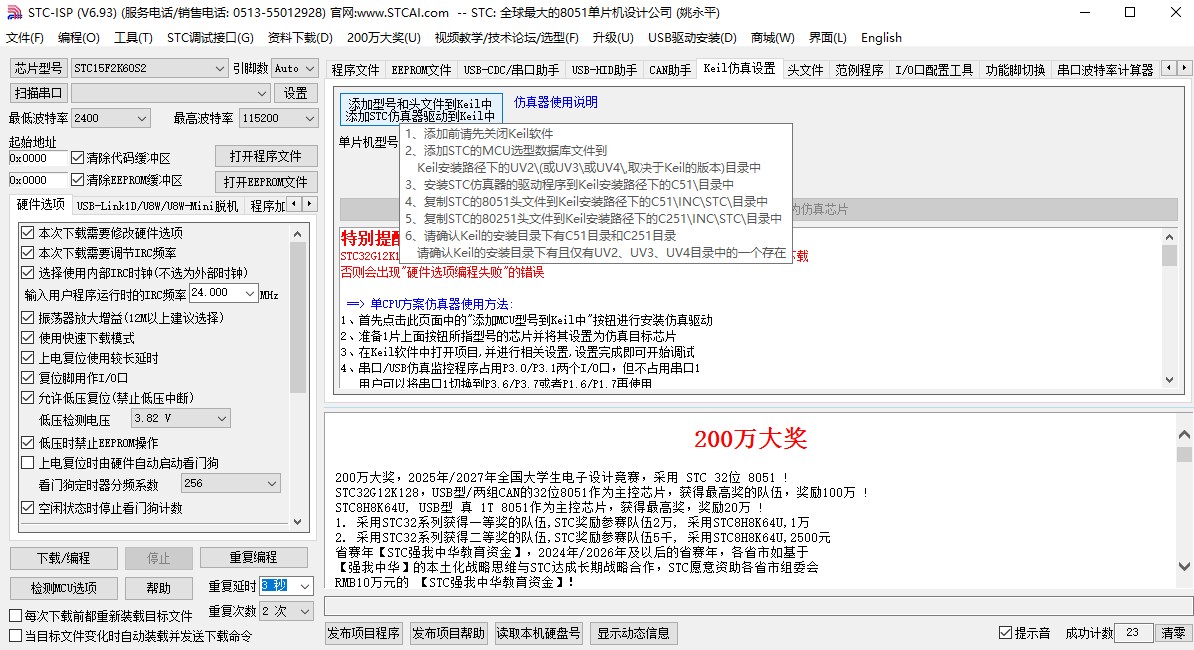
Task: Select USB-Link1D/U8W/U8W-Mini脱机 tab
Action: pyautogui.click(x=157, y=206)
